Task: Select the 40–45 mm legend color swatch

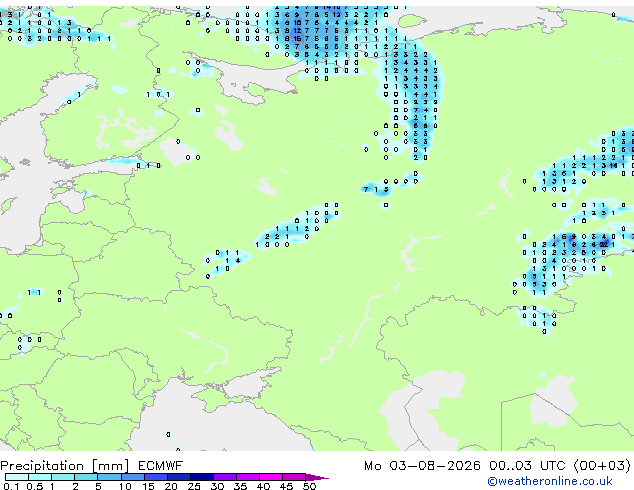Action: (271, 477)
